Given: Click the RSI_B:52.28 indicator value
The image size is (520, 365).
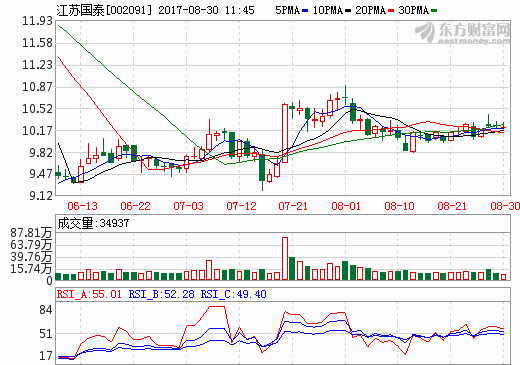Looking at the screenshot, I should tap(161, 294).
